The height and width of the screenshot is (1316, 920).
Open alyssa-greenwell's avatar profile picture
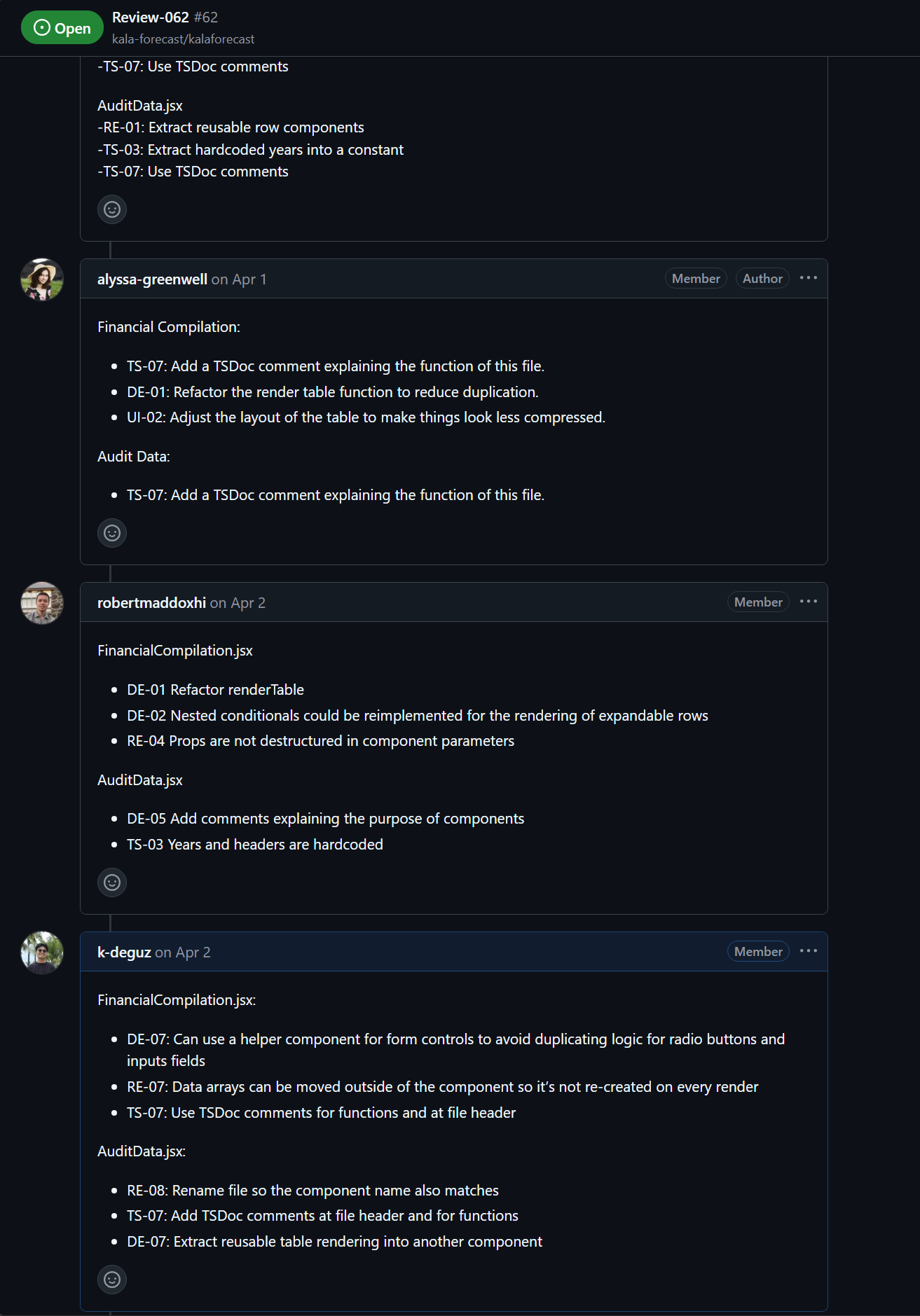pos(42,279)
